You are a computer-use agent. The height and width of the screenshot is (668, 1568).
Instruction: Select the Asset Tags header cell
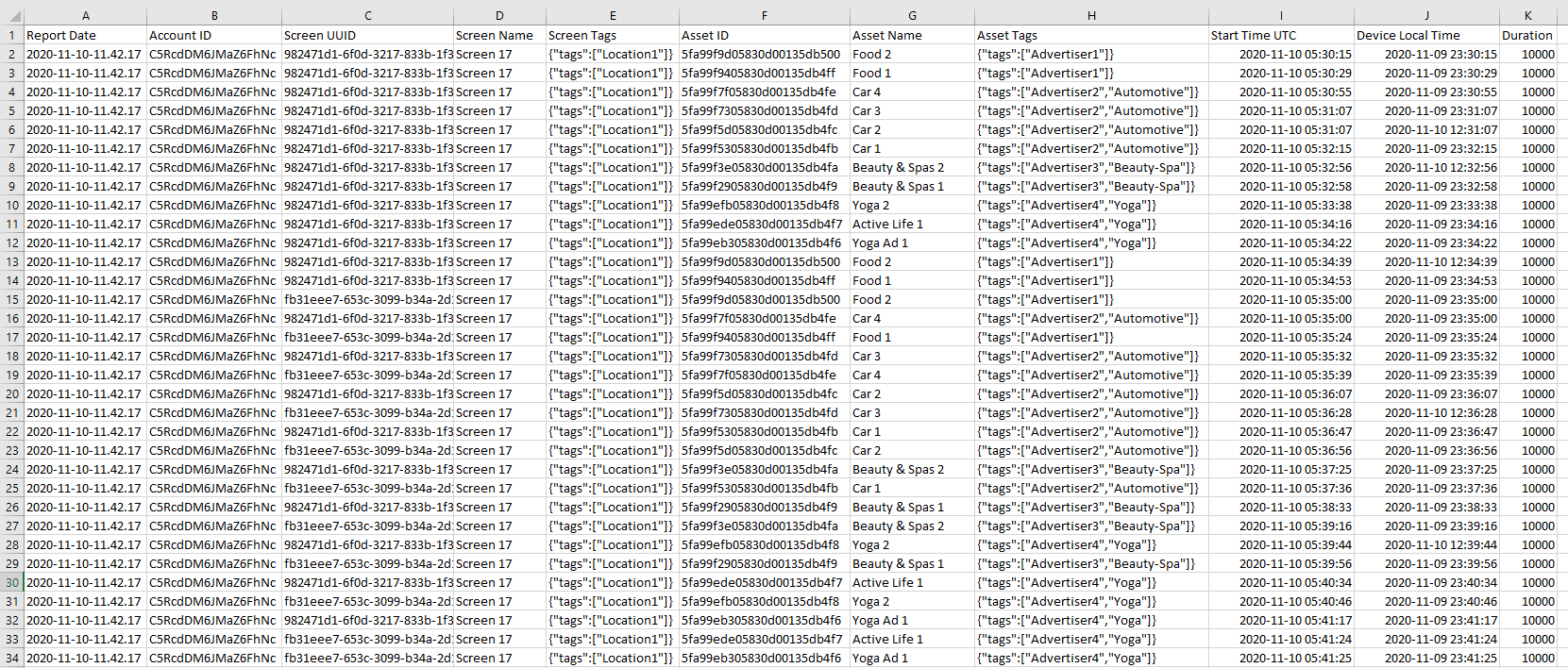click(x=1091, y=35)
